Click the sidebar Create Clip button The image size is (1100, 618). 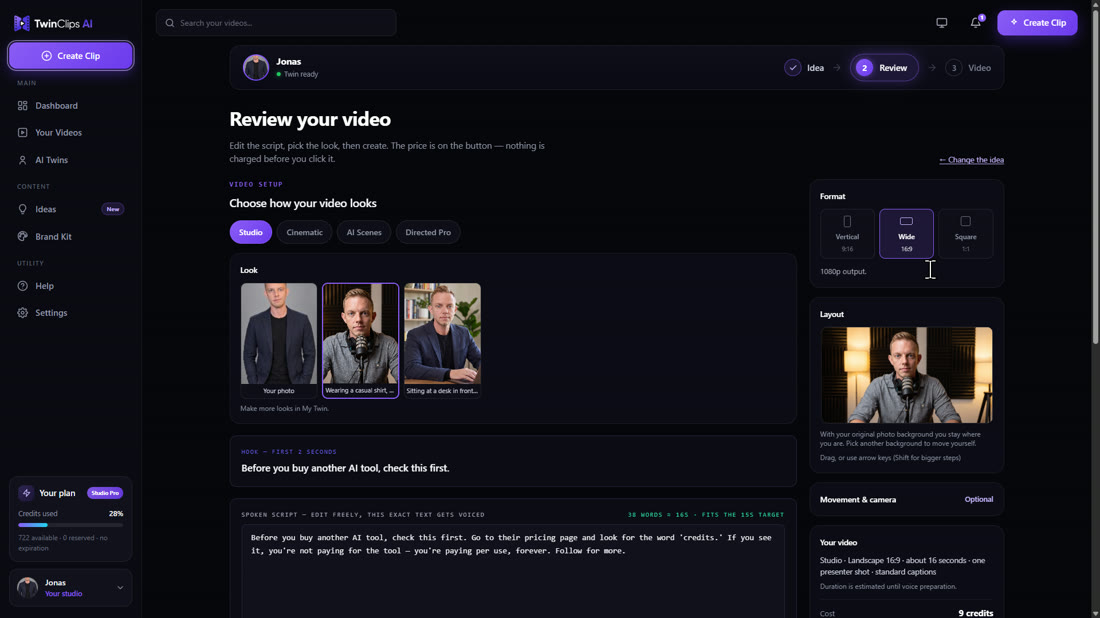pos(71,55)
